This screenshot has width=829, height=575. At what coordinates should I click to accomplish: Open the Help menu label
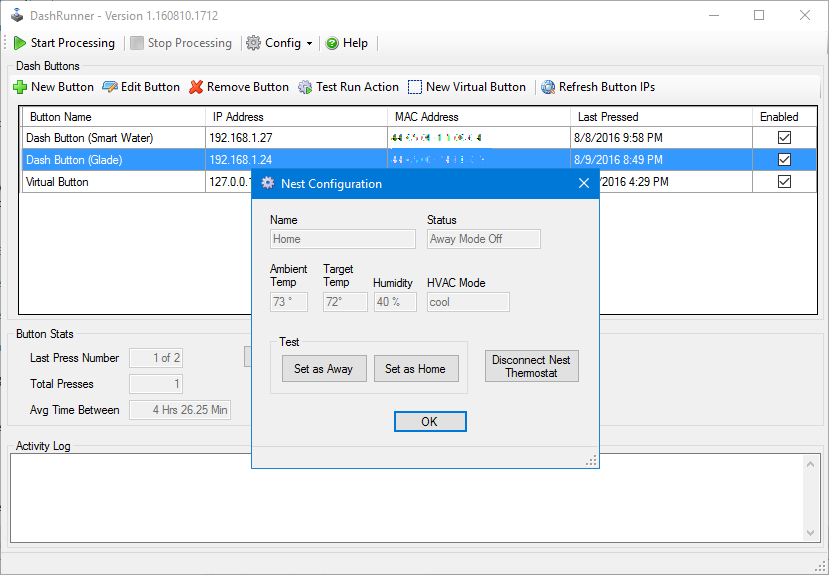coord(355,43)
